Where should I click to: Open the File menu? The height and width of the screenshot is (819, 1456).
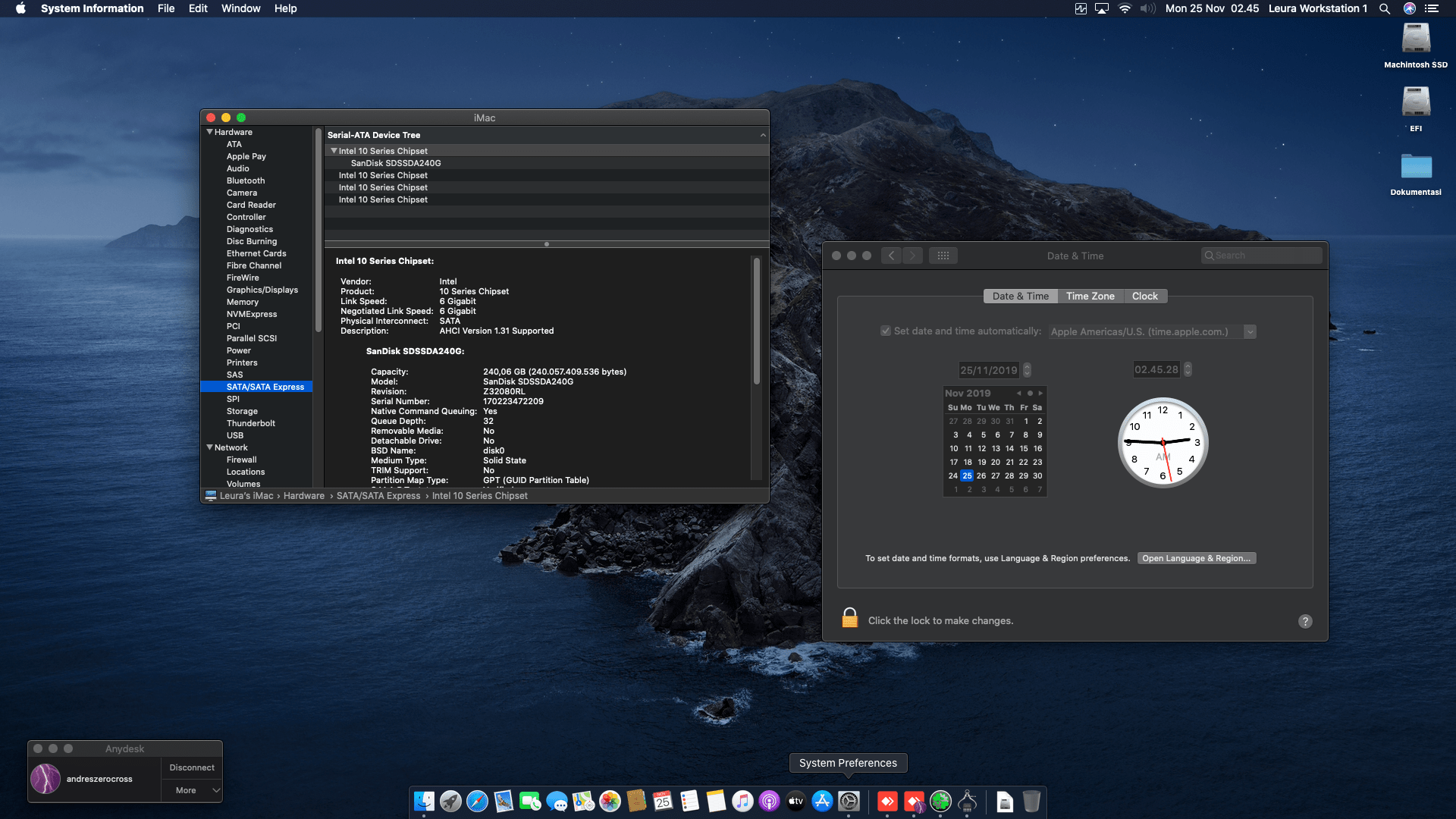[x=166, y=8]
